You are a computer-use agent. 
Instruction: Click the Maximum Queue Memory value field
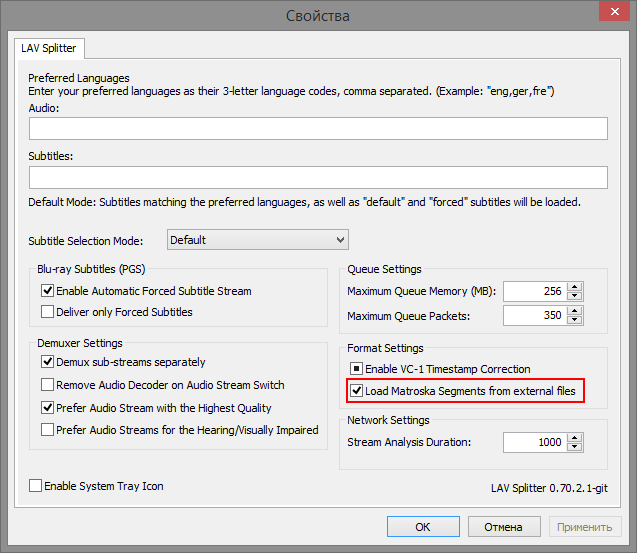[x=534, y=291]
